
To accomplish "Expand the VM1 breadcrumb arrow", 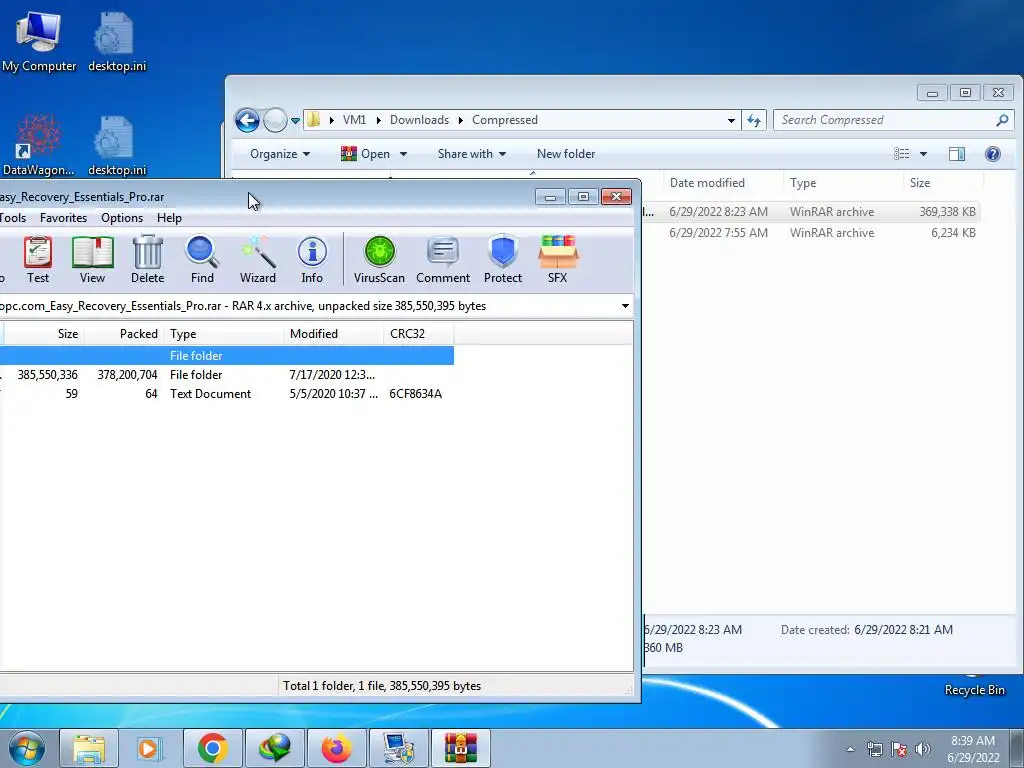I will [x=378, y=120].
